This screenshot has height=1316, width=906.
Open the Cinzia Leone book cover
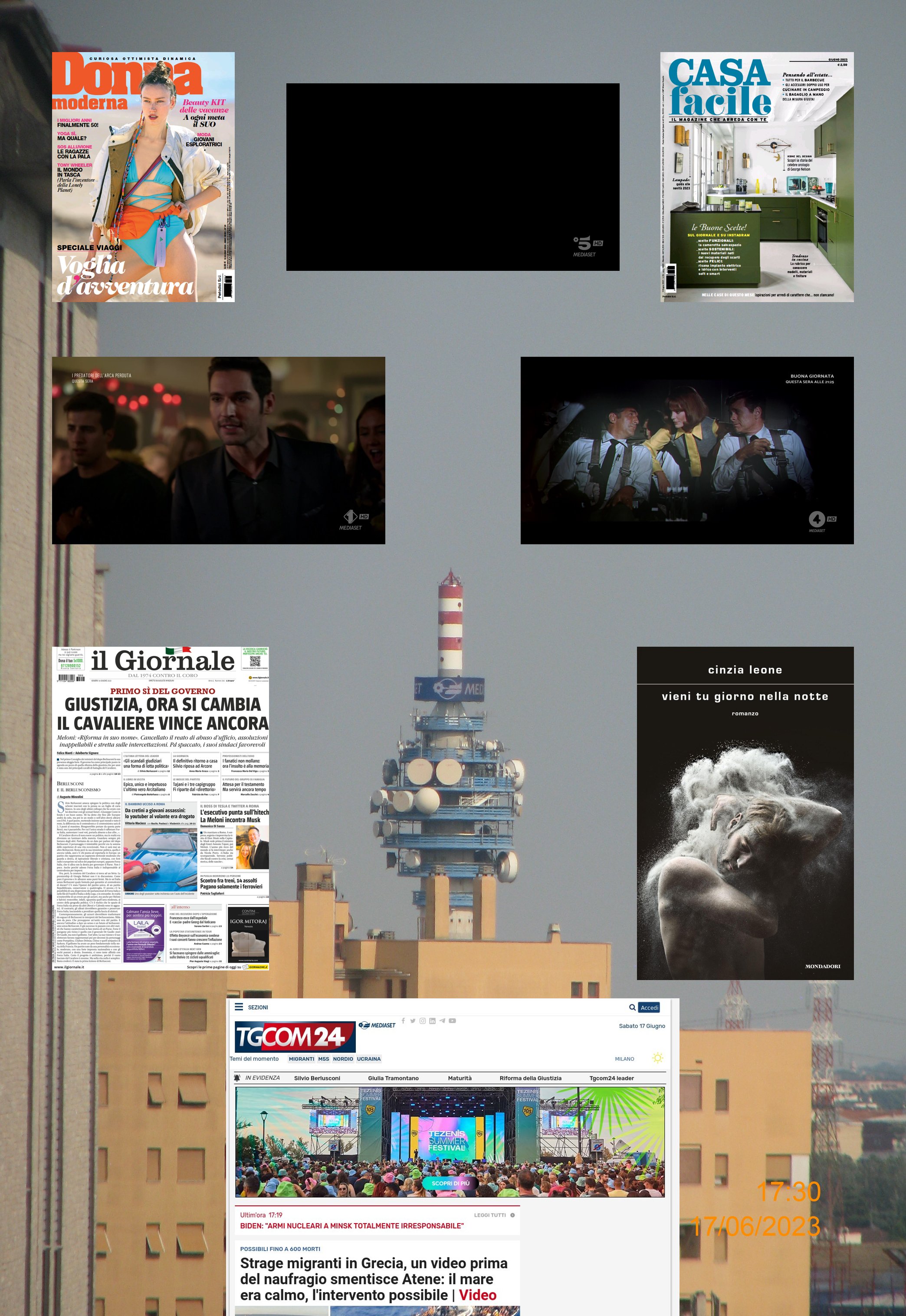[x=745, y=813]
